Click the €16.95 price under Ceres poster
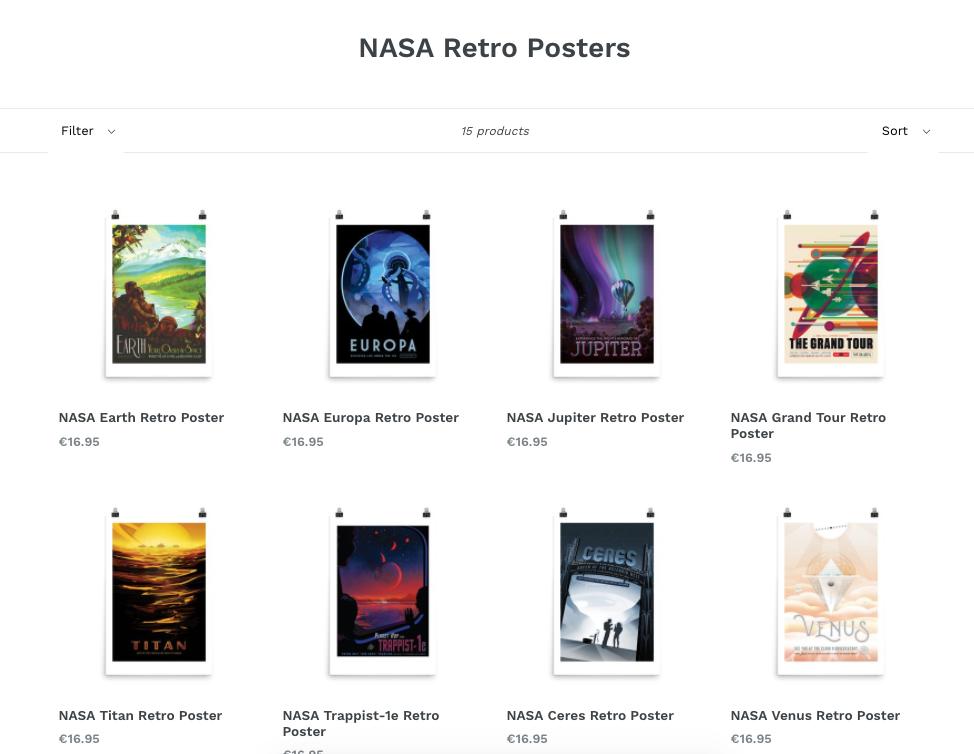Screen dimensions: 974x754 [x=527, y=738]
